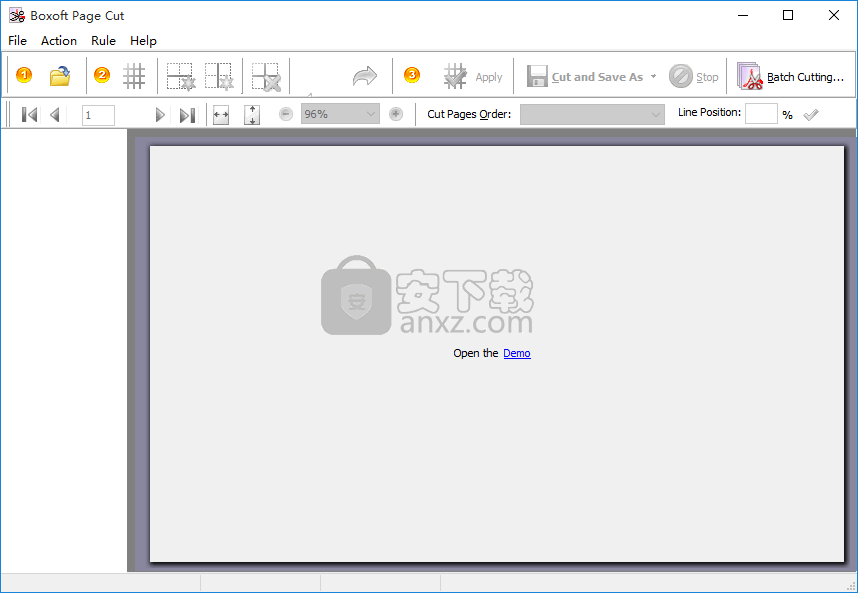Maximize the Boxoft Page Cut window
858x593 pixels.
788,15
